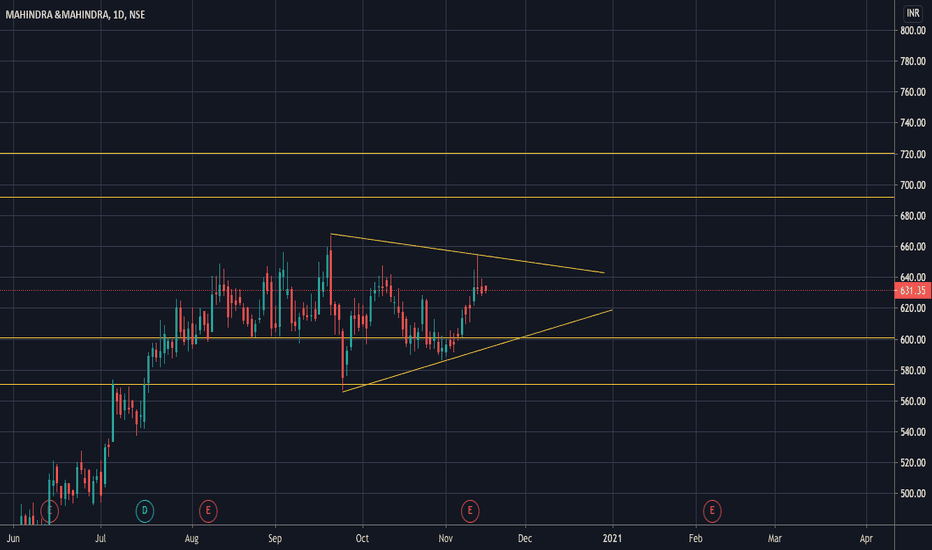
Task: Select the horizontal line near 570.00
Action: click(x=447, y=385)
